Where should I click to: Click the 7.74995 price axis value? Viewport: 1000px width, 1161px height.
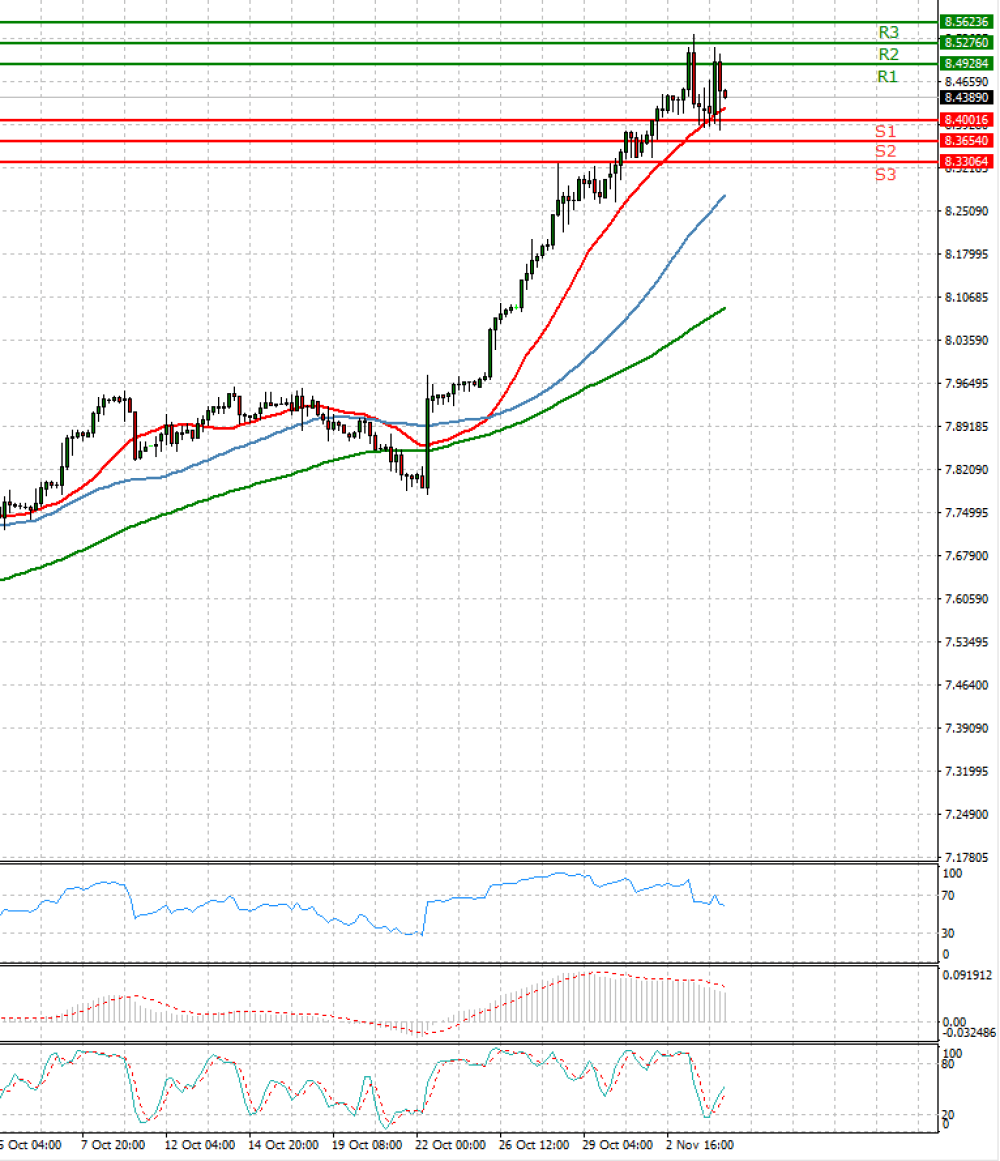[x=966, y=512]
